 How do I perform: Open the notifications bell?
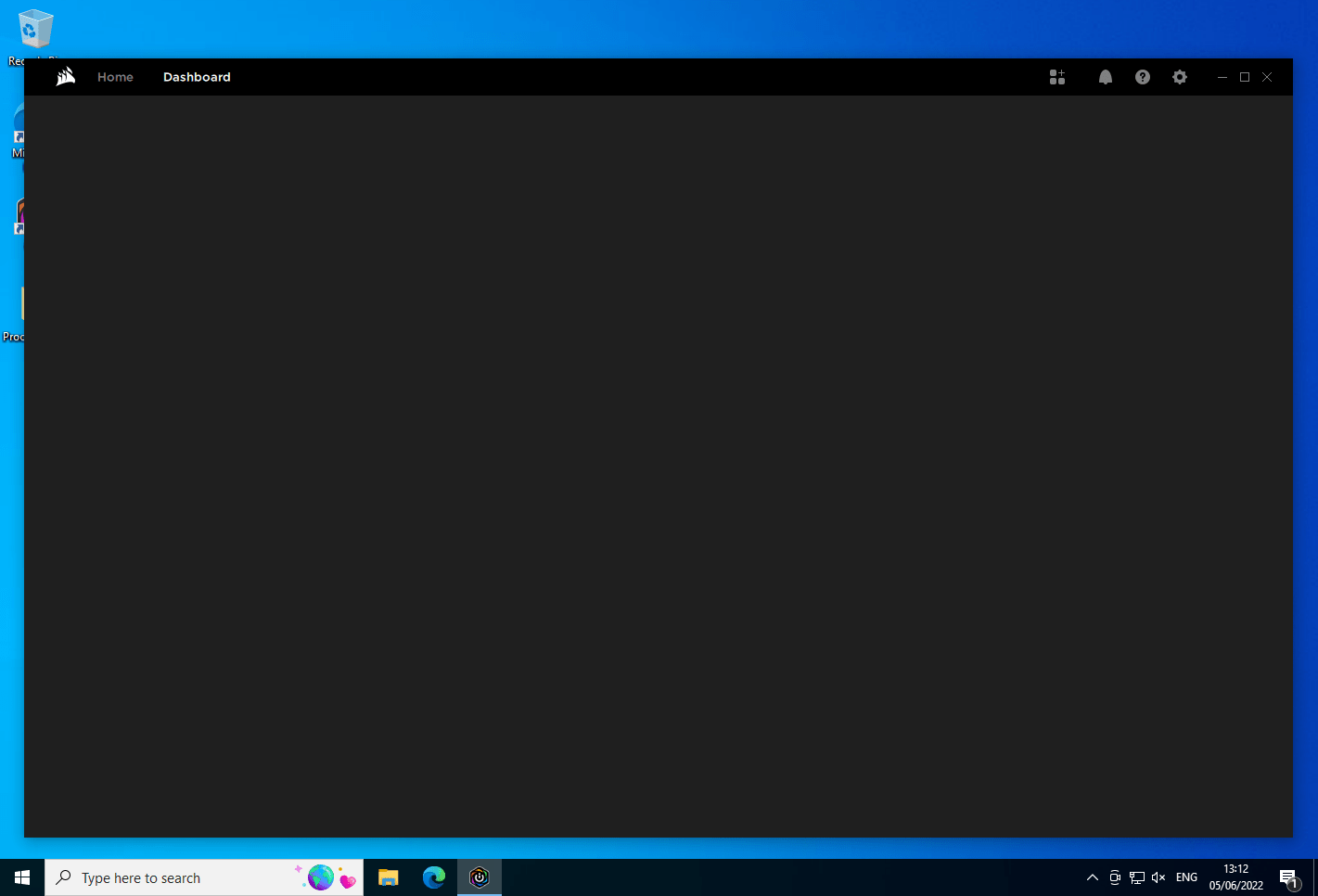tap(1106, 77)
